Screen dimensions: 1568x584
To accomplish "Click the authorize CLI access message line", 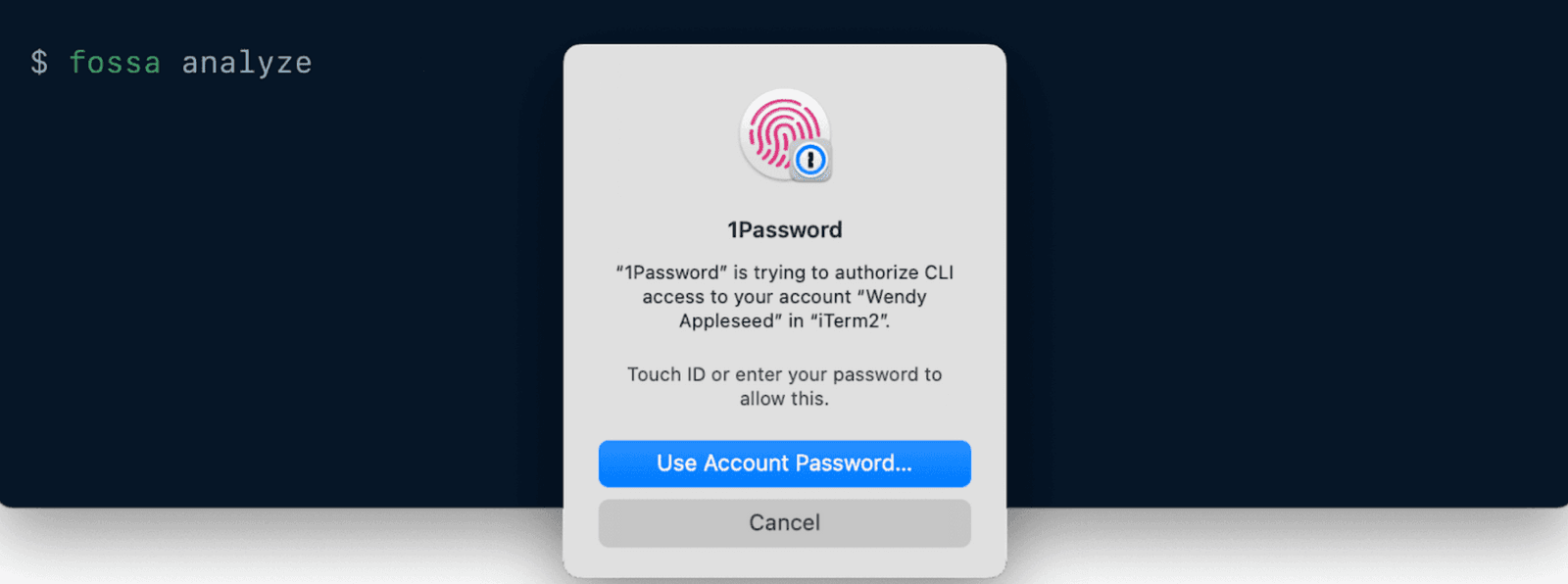I will click(784, 272).
